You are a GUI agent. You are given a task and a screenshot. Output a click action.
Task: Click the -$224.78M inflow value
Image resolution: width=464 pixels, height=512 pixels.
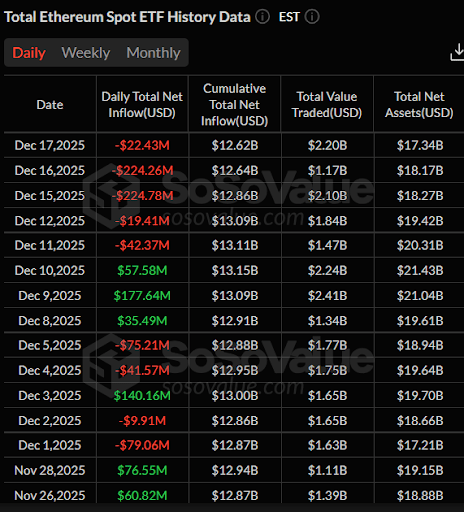click(142, 195)
